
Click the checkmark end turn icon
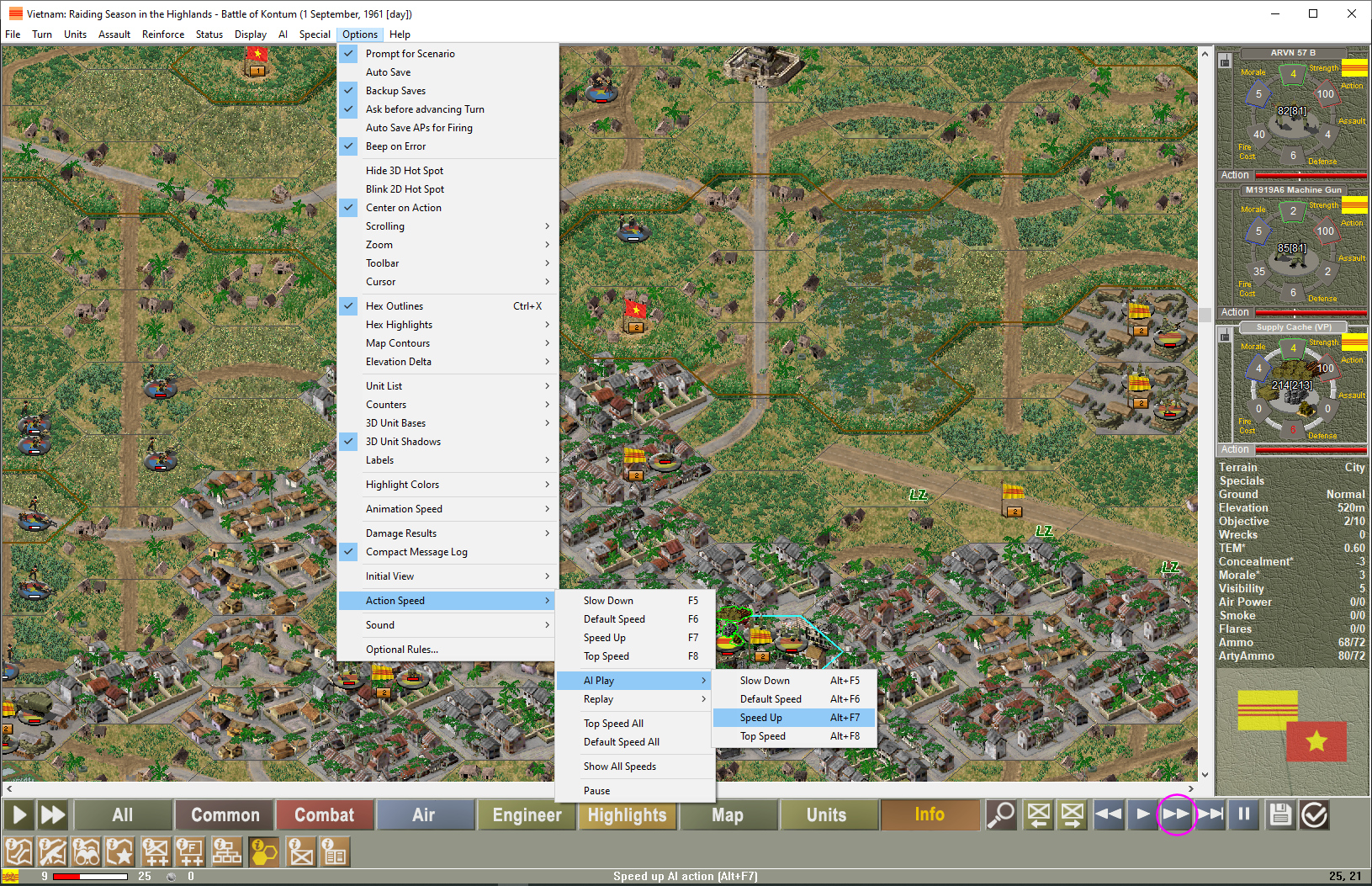click(1314, 814)
